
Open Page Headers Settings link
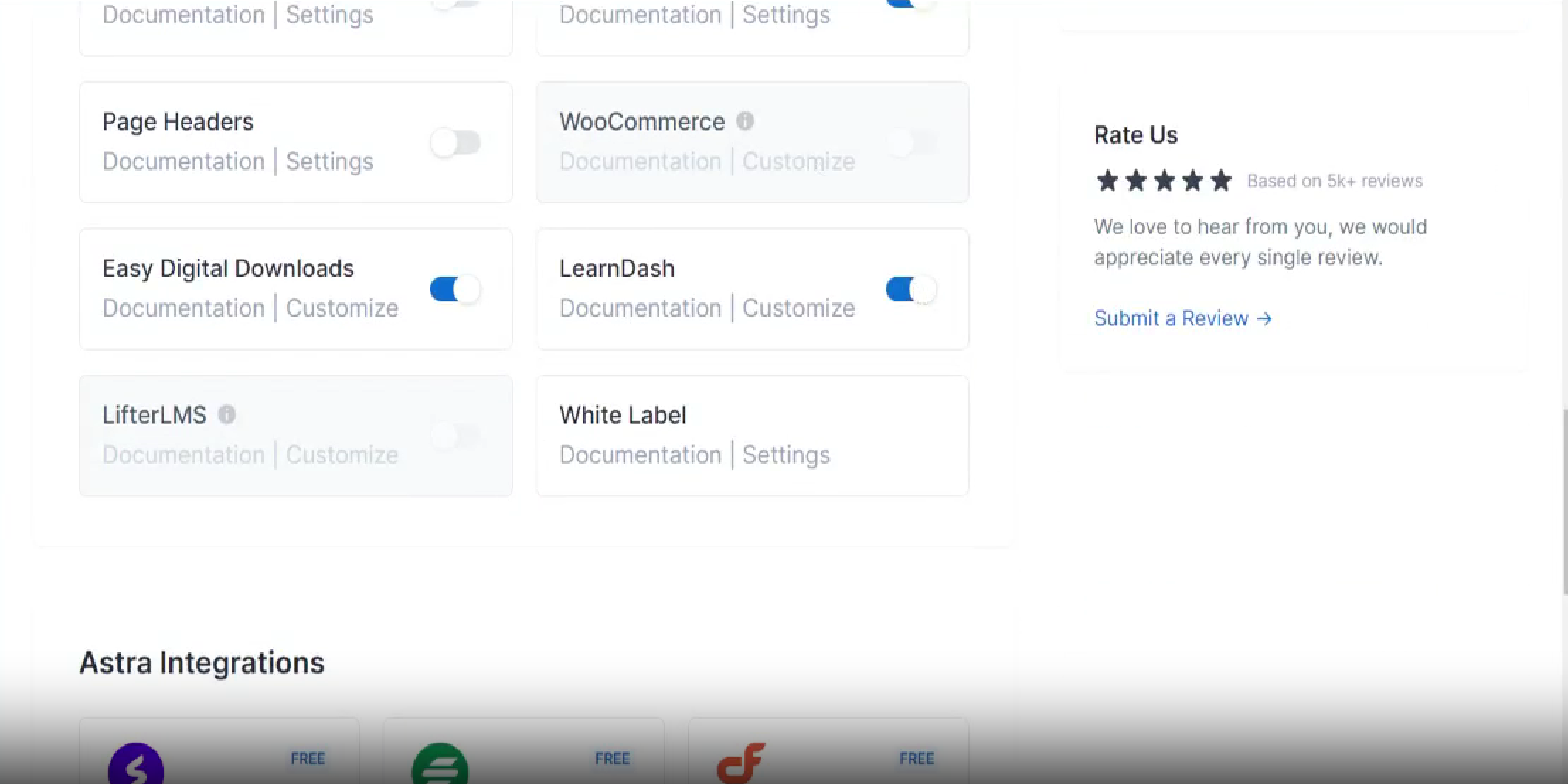[329, 161]
